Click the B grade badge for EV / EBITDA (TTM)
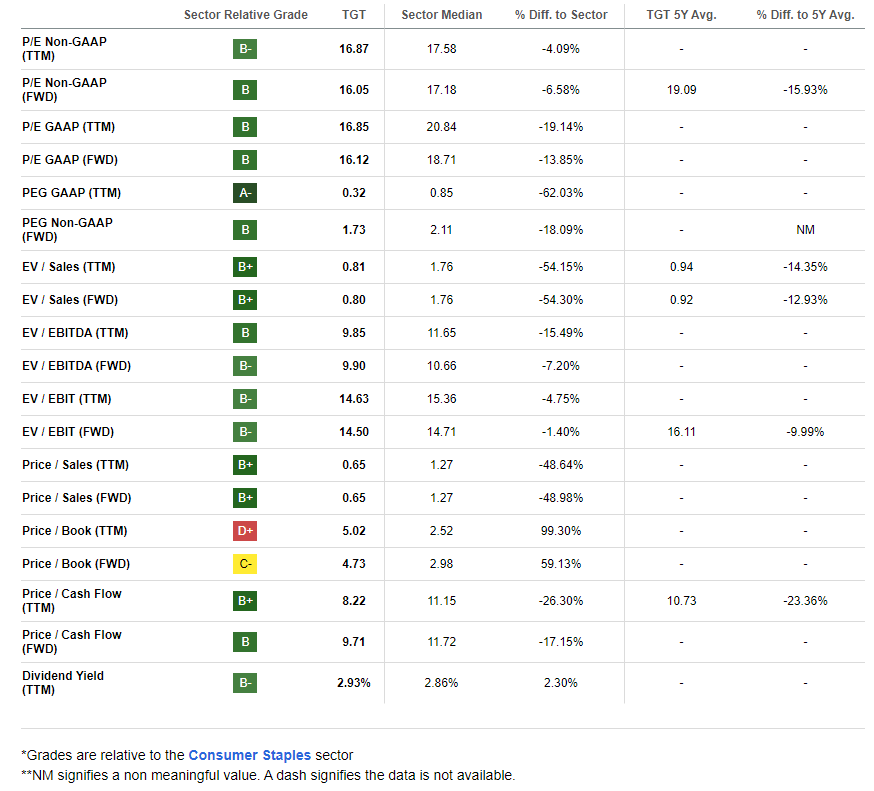 pyautogui.click(x=245, y=333)
